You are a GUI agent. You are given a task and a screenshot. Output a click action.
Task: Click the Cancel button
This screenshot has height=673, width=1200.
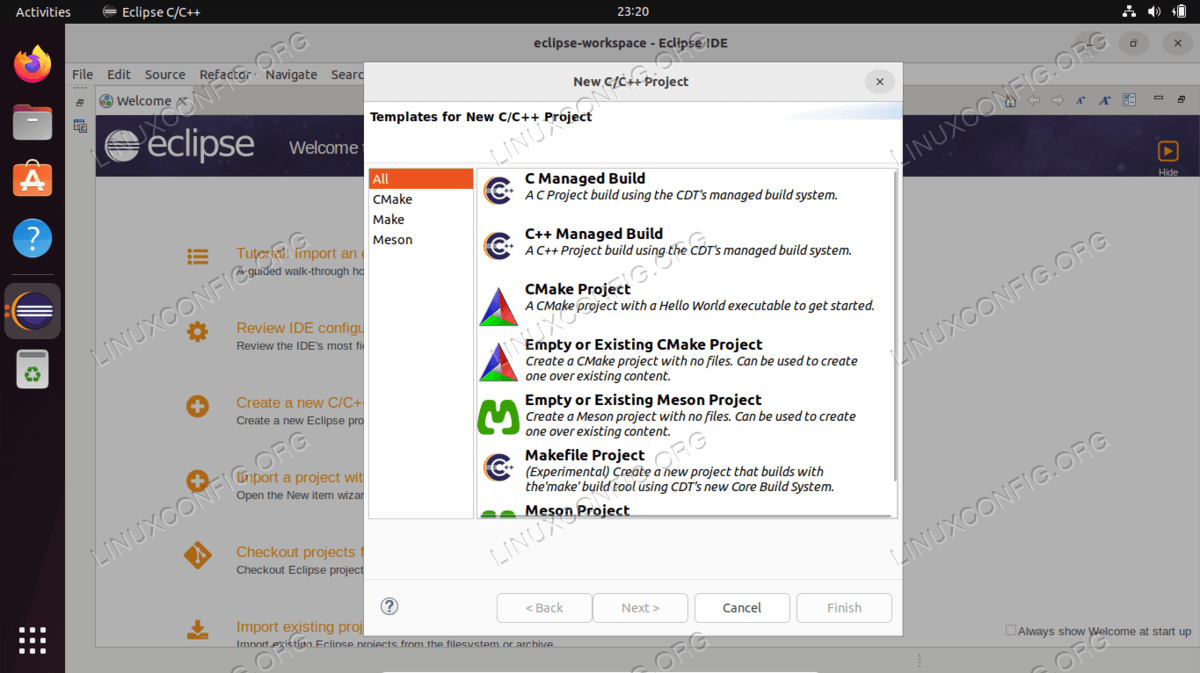coord(742,608)
